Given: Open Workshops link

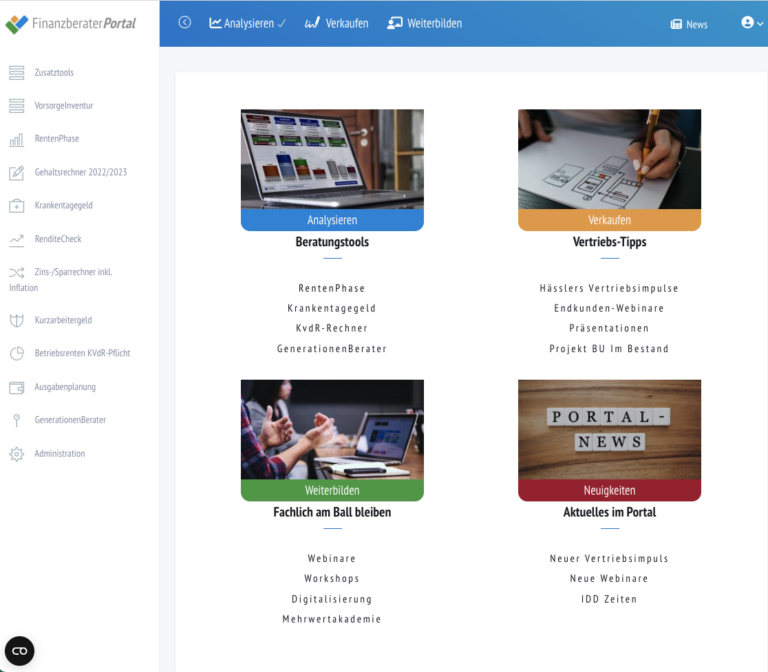Looking at the screenshot, I should [x=332, y=578].
